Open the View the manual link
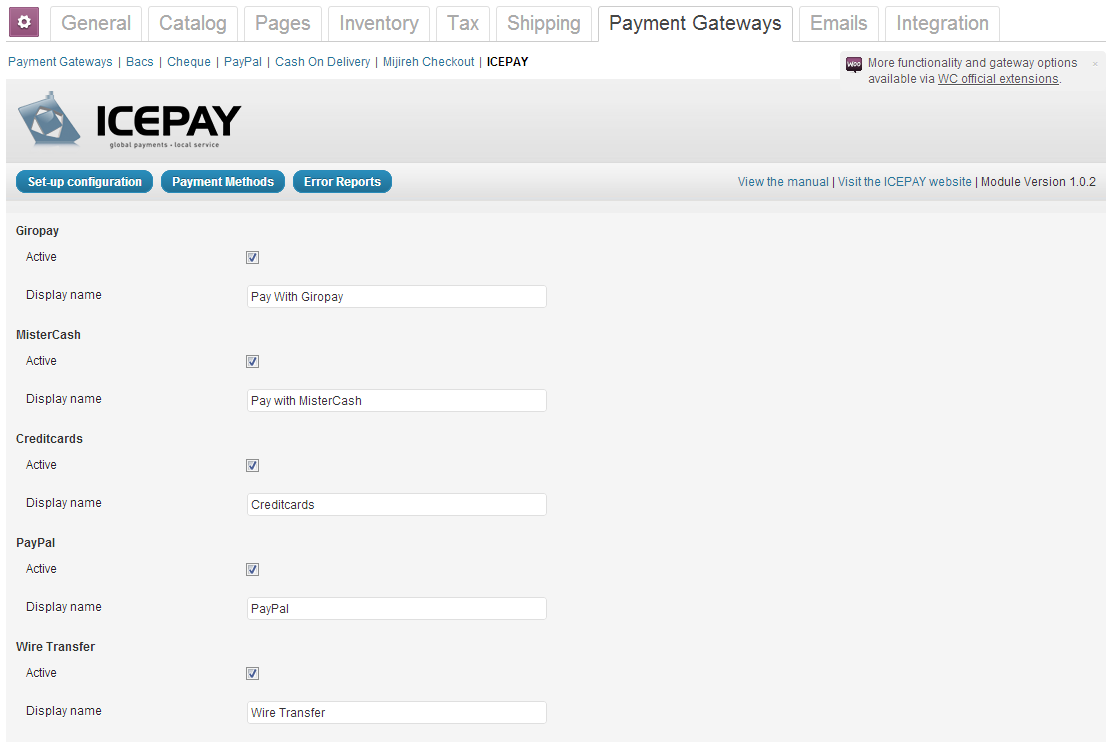Viewport: 1117px width, 742px height. 783,182
